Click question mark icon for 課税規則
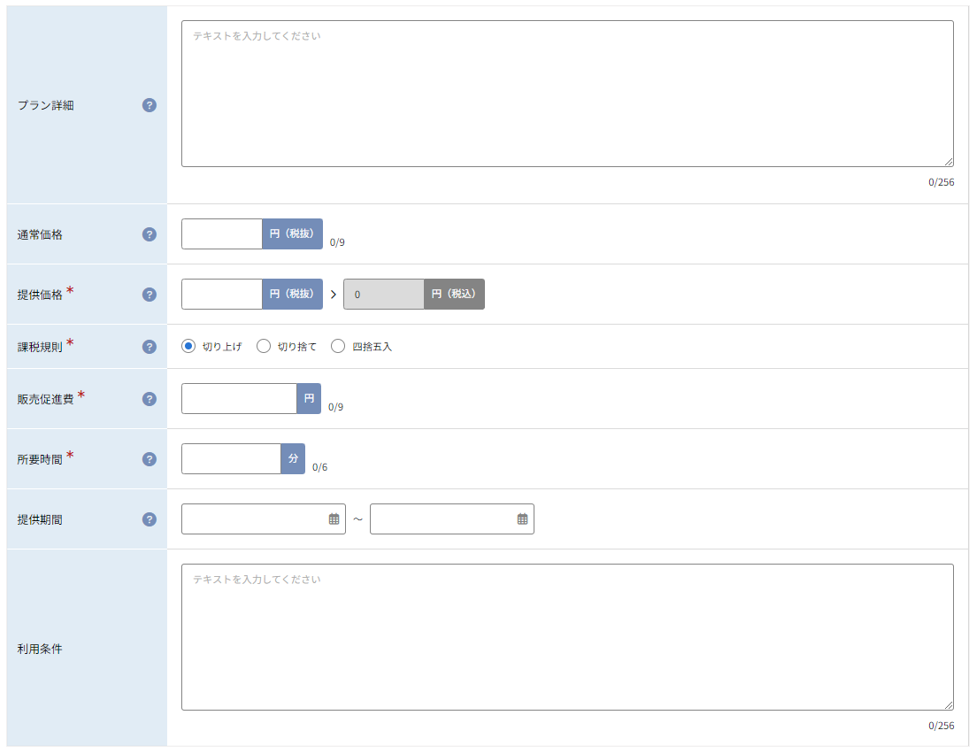Viewport: 975px width, 753px height. (149, 347)
